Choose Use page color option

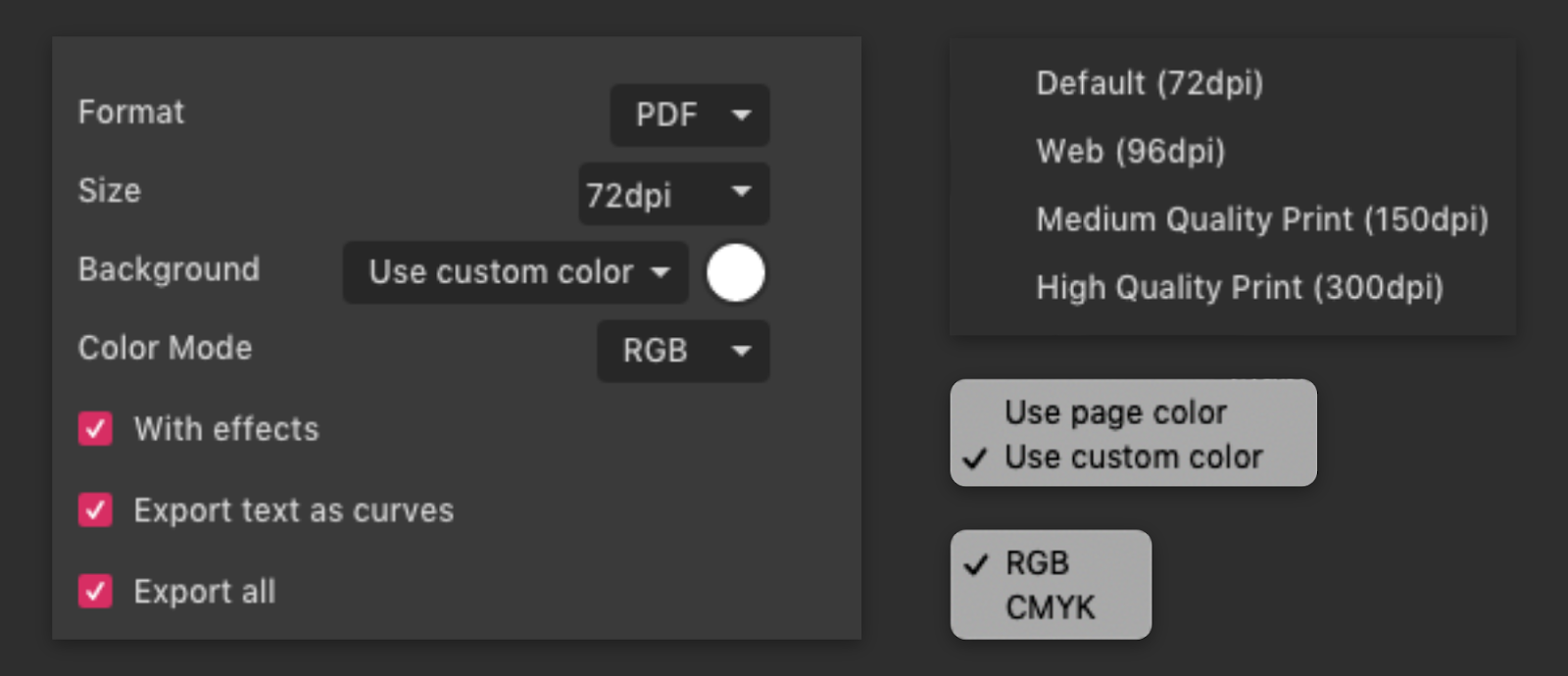click(x=1115, y=412)
